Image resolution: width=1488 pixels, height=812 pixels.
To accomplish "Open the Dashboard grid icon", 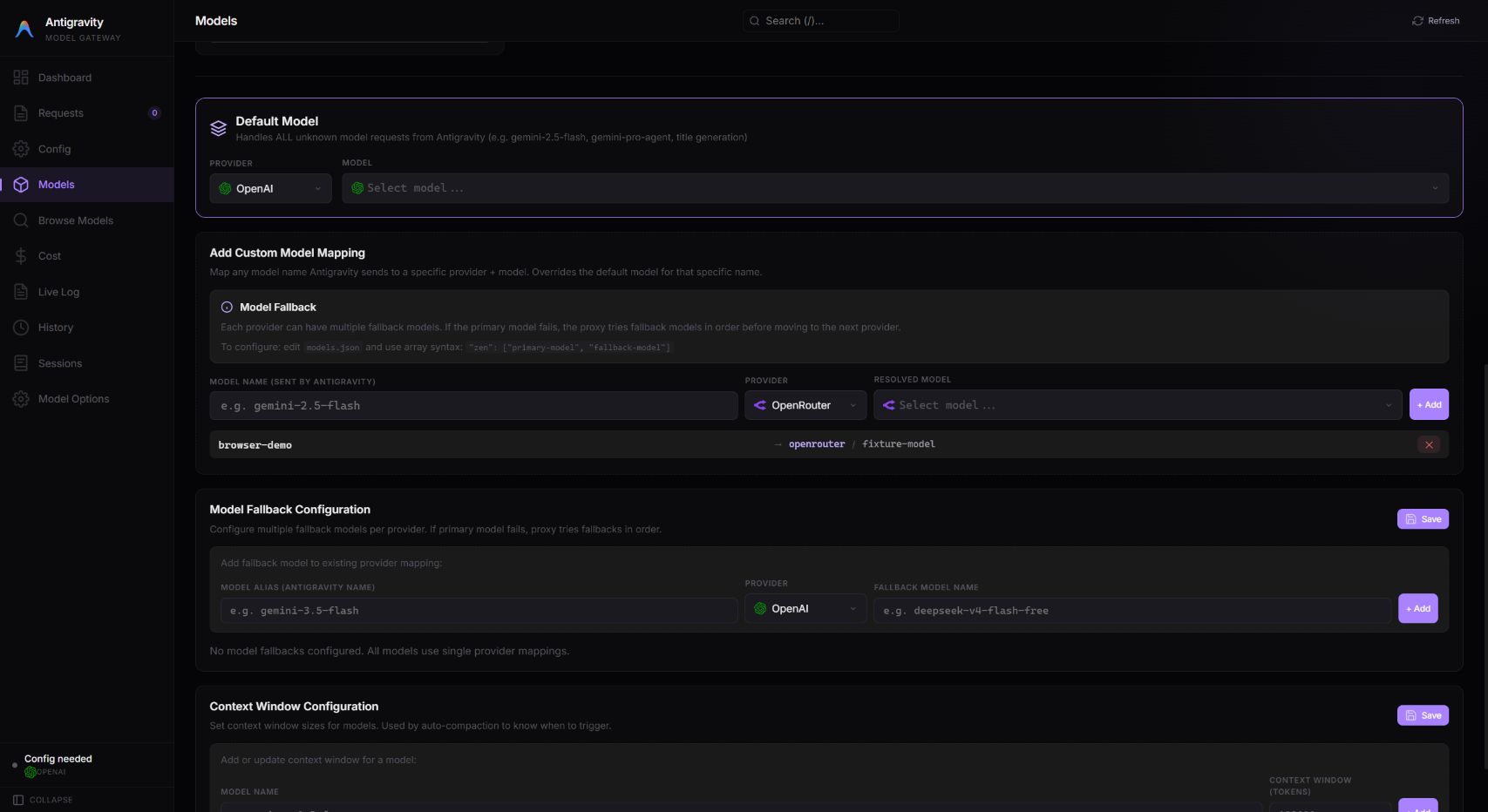I will 21,78.
